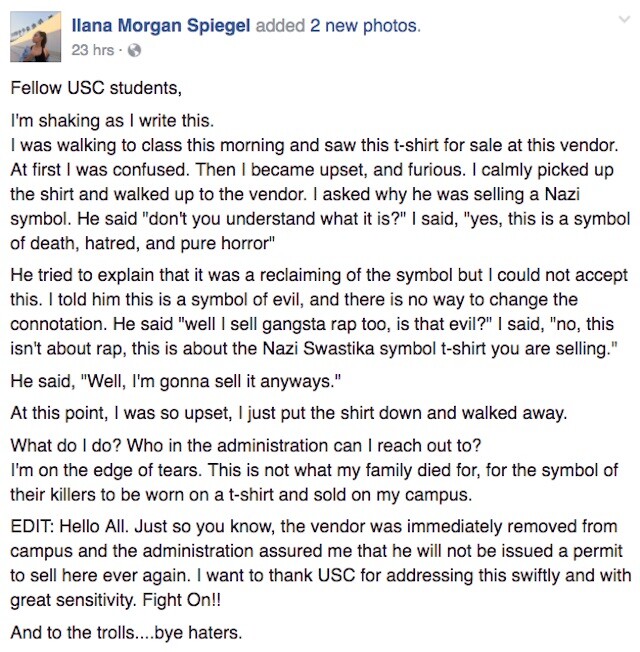Click the 'At first I was confused' line

point(312,170)
